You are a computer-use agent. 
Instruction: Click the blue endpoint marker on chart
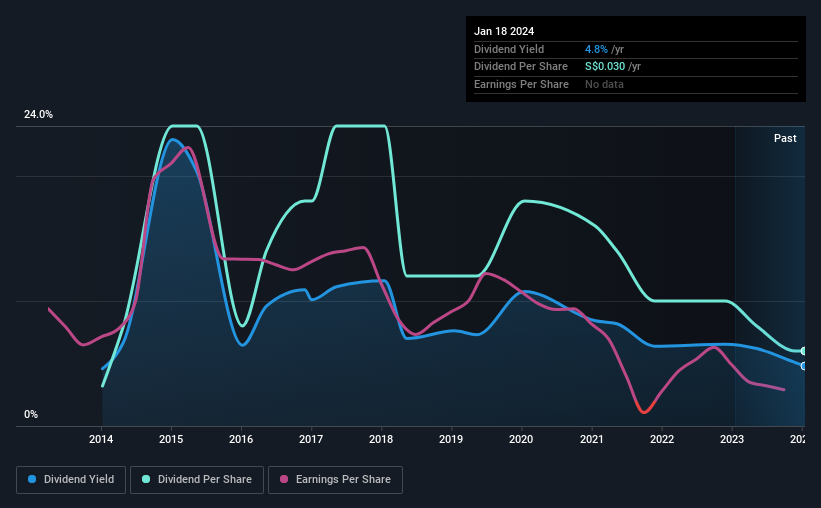point(803,366)
